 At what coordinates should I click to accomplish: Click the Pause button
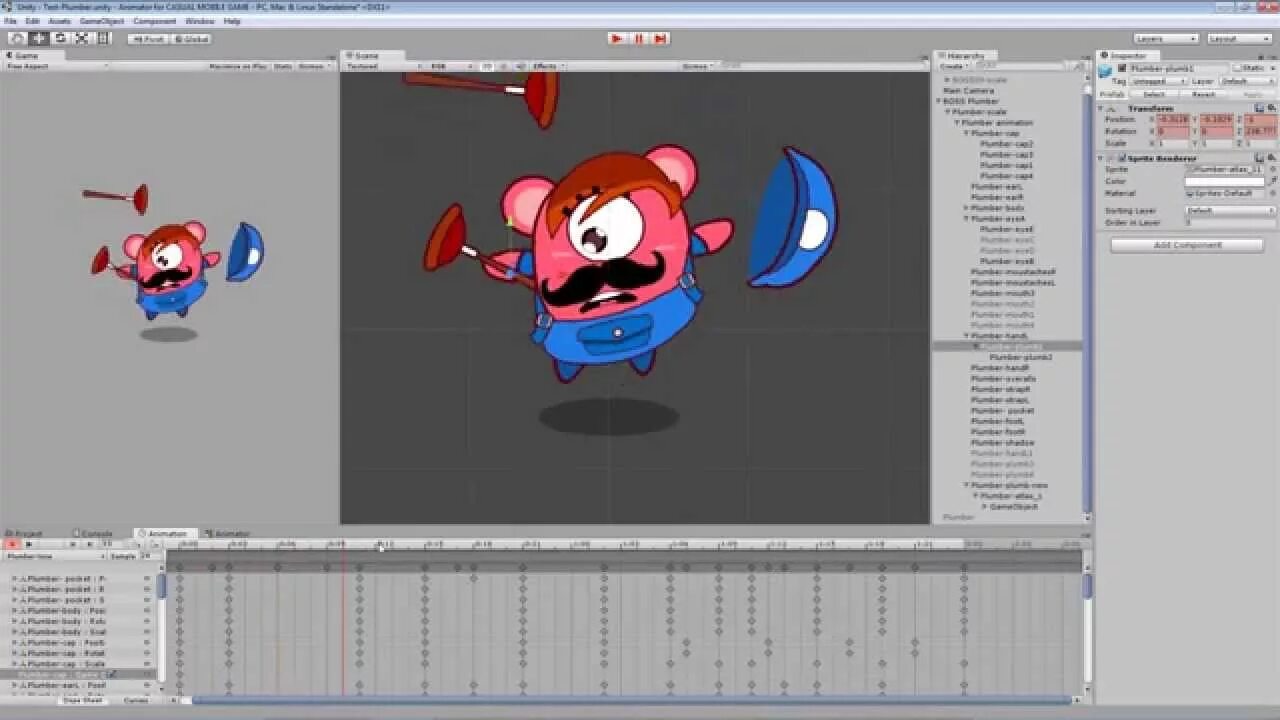(639, 38)
